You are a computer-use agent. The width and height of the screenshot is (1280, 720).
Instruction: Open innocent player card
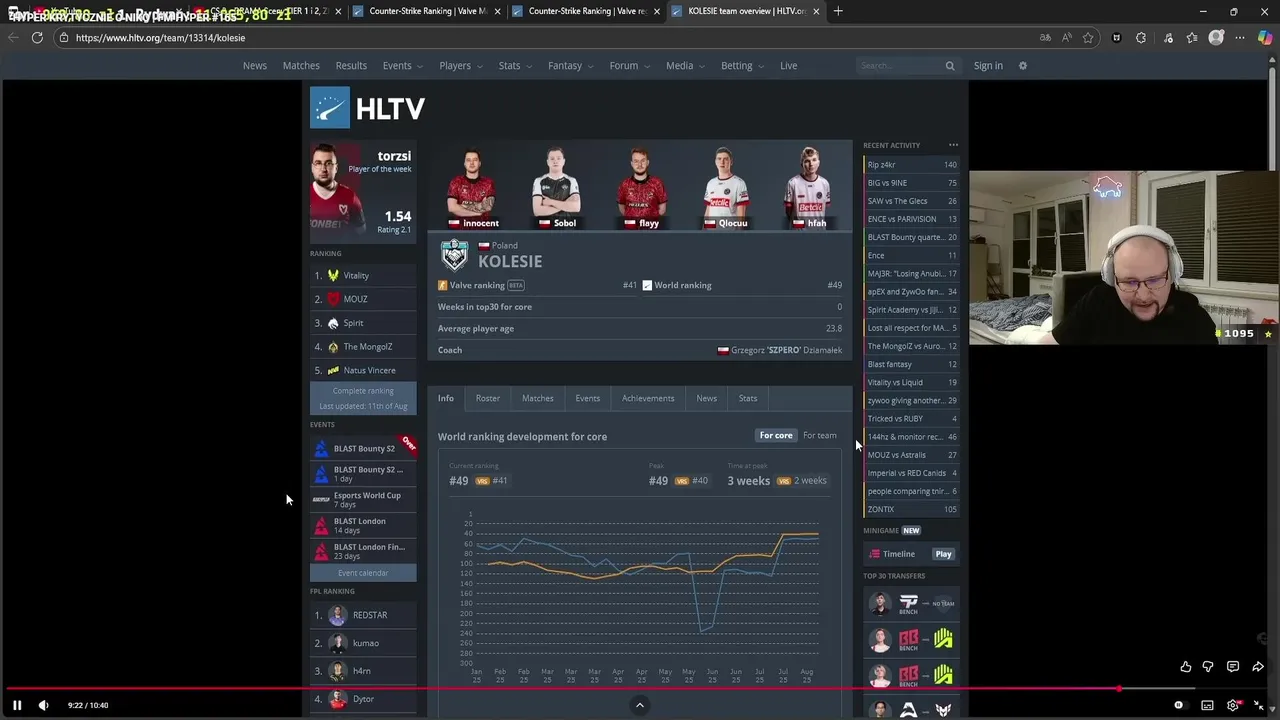click(x=472, y=188)
